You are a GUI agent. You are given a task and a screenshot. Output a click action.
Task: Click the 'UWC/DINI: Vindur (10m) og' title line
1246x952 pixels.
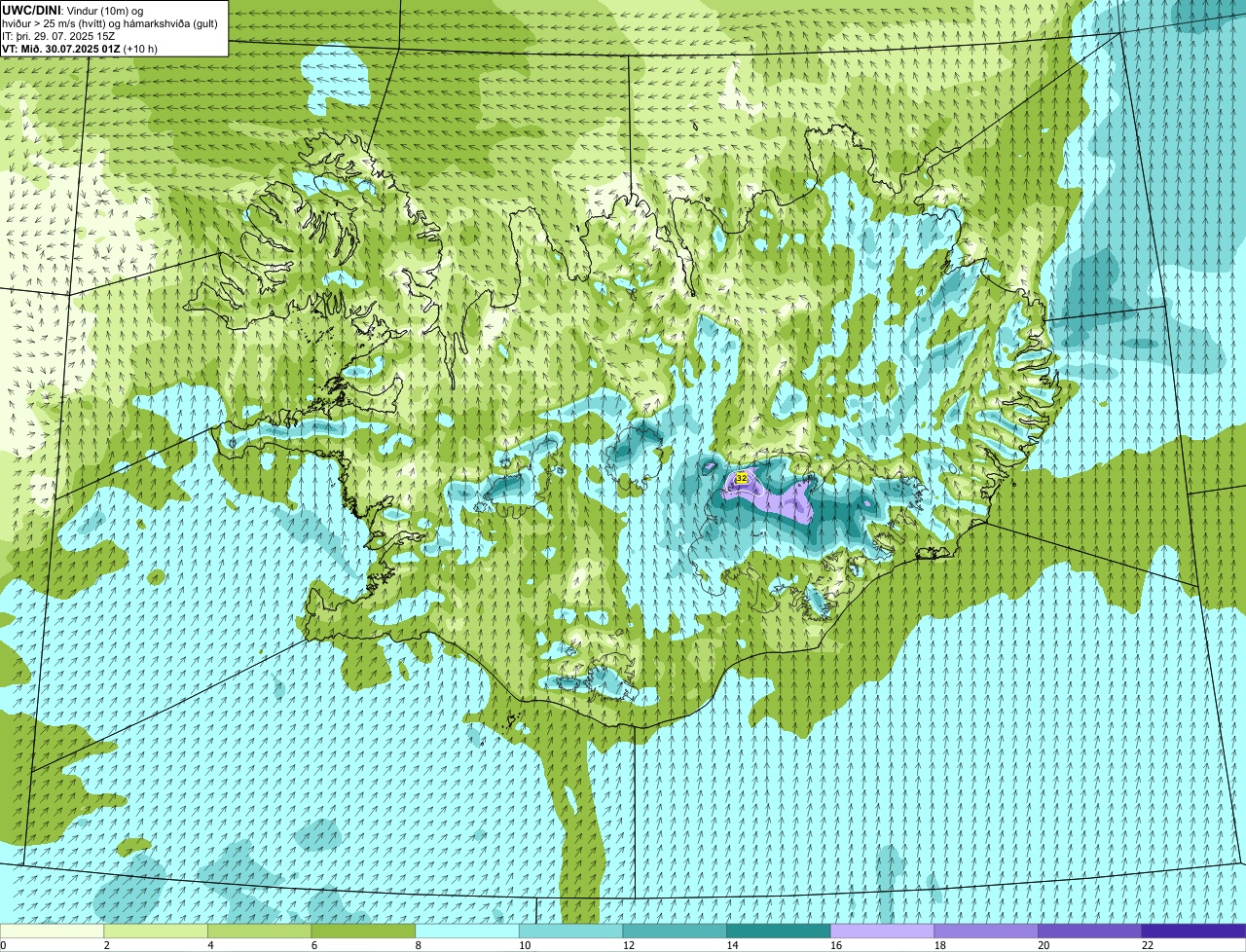73,10
